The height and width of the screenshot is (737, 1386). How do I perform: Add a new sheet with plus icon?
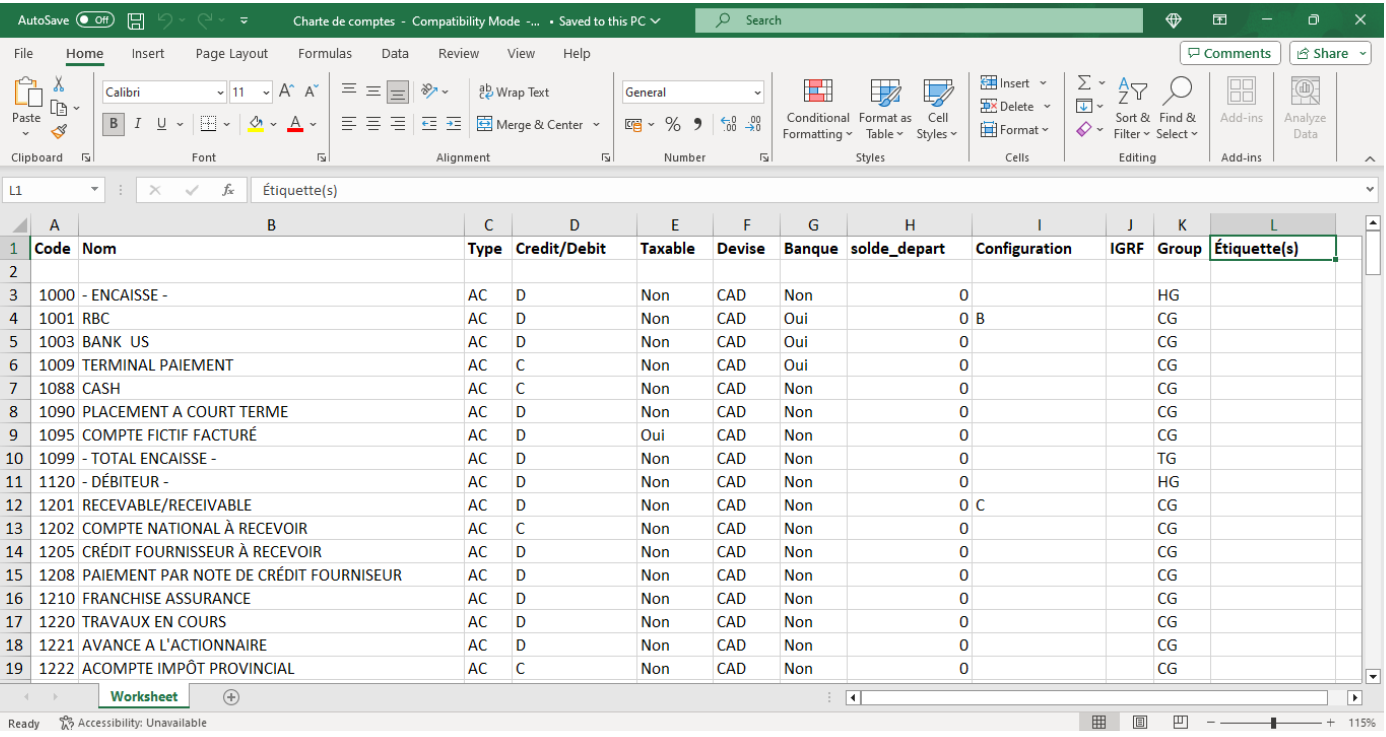click(x=231, y=697)
